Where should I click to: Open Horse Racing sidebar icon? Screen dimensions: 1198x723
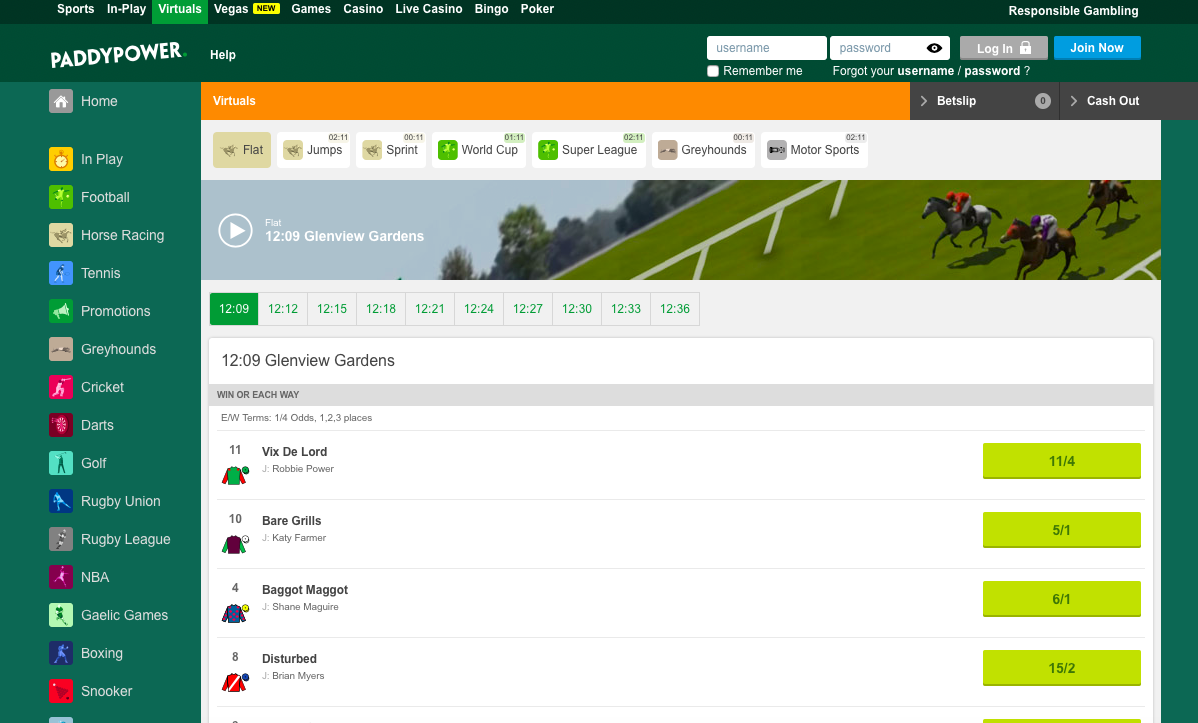61,235
